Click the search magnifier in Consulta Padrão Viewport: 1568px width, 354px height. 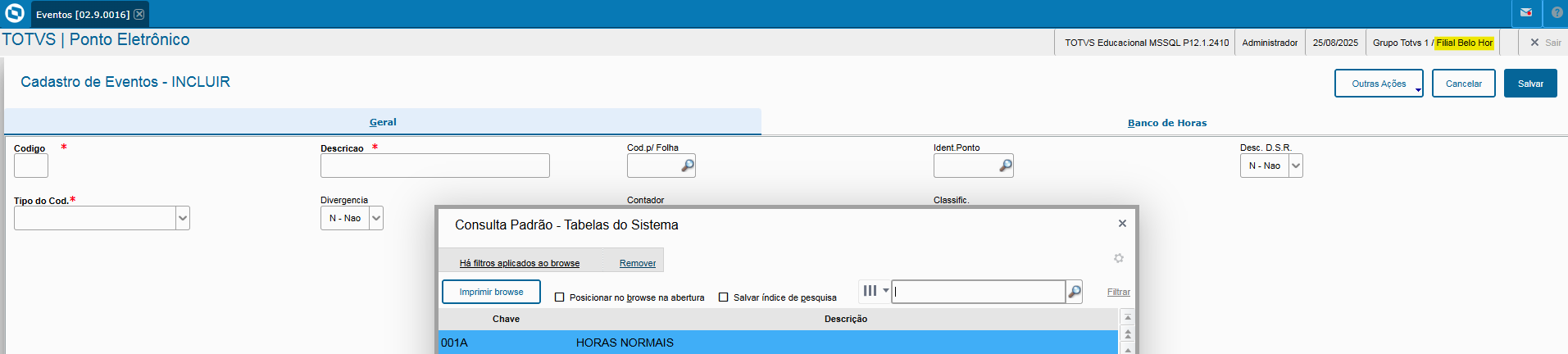pos(1074,292)
